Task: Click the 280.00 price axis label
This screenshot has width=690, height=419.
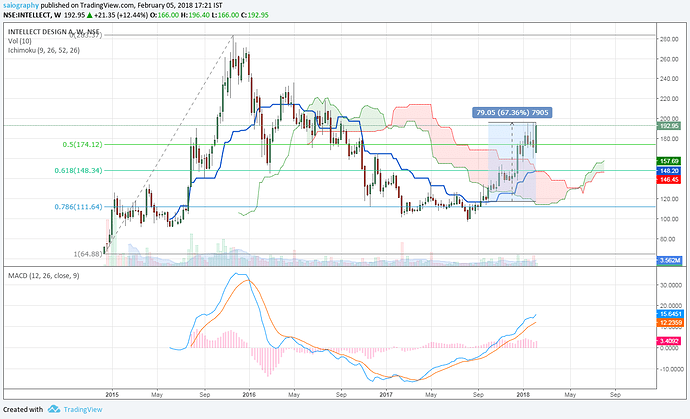Action: (x=669, y=39)
